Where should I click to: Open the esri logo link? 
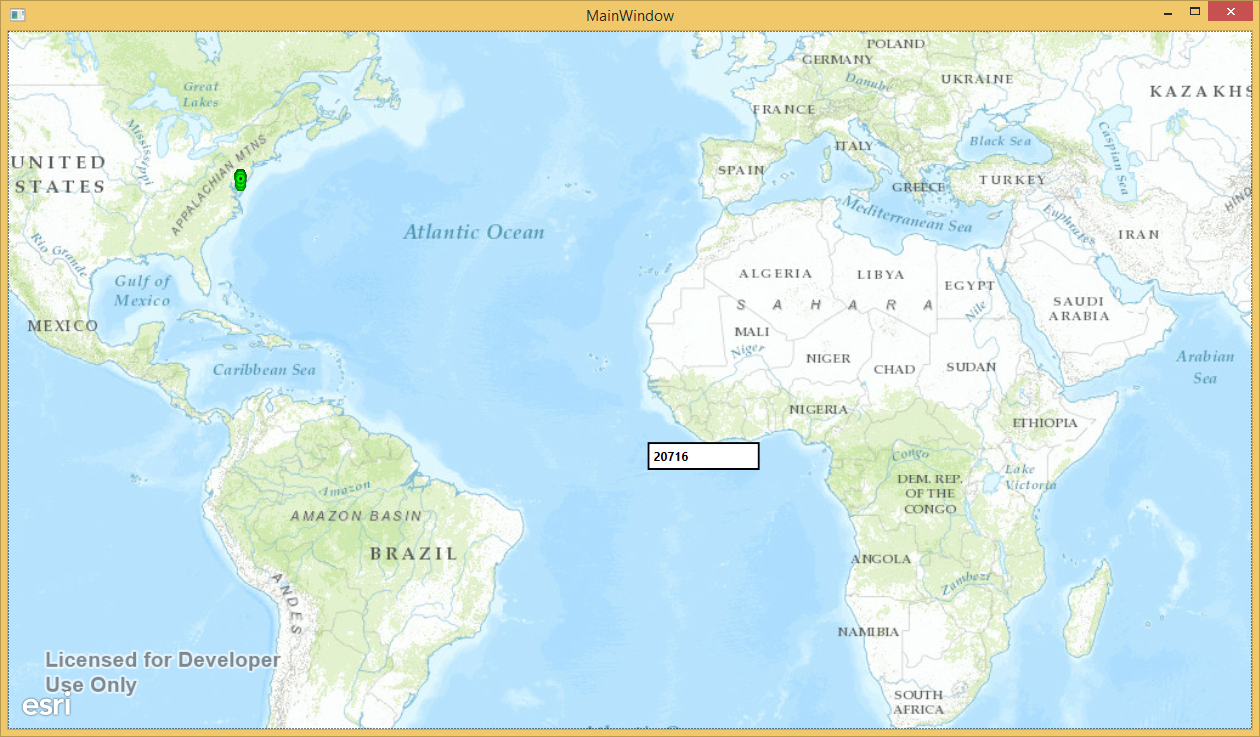point(45,705)
